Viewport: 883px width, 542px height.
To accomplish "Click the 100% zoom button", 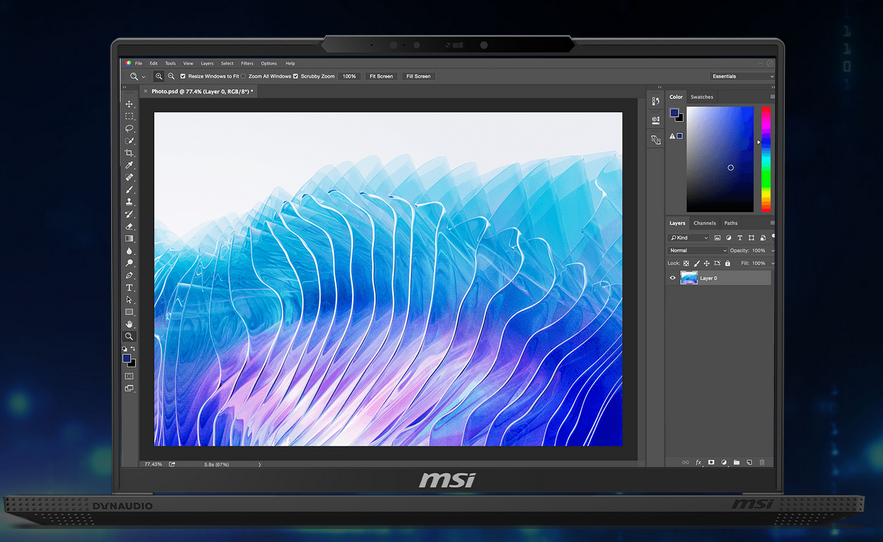I will [x=349, y=76].
